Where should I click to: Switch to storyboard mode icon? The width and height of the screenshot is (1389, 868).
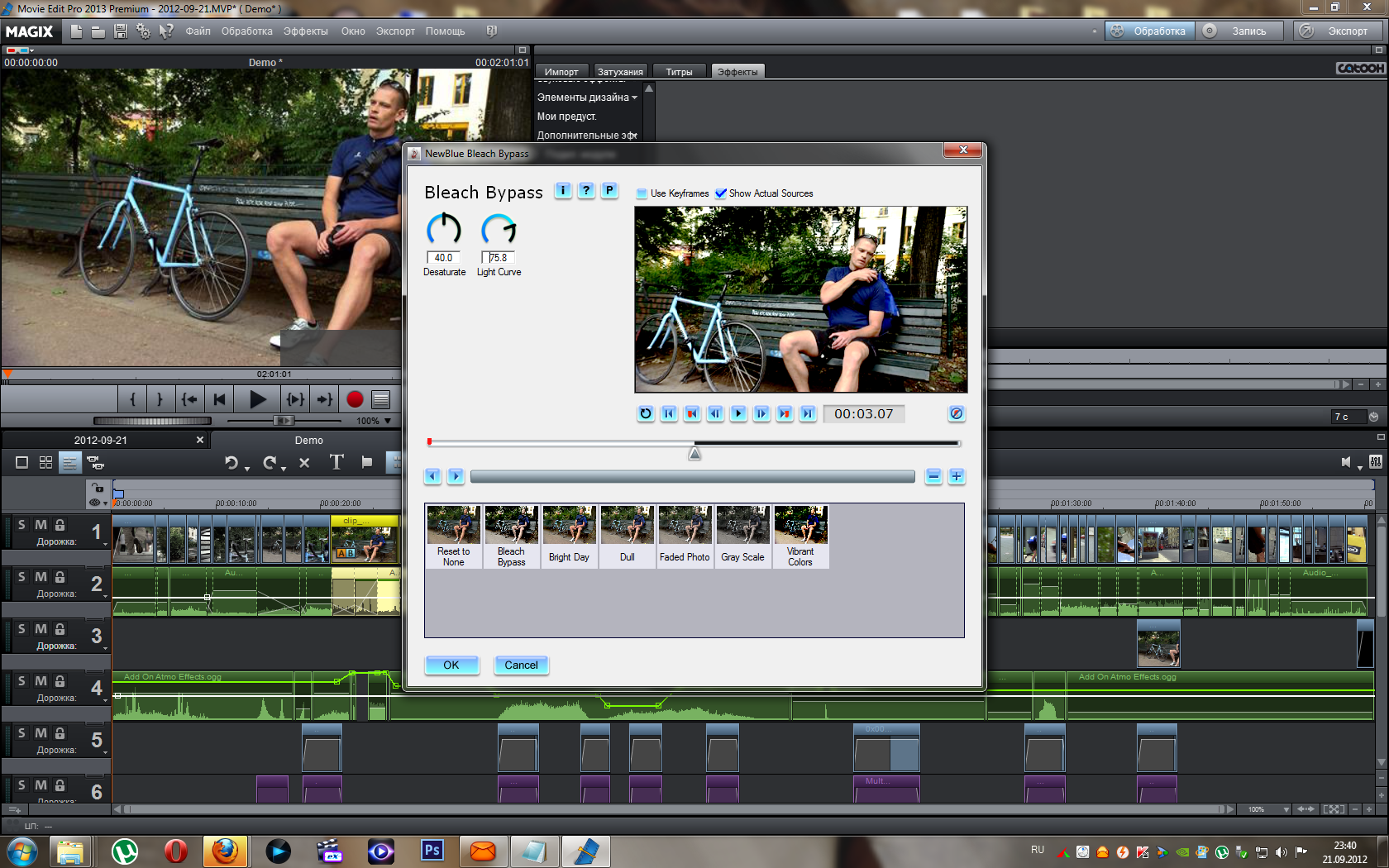(x=22, y=463)
